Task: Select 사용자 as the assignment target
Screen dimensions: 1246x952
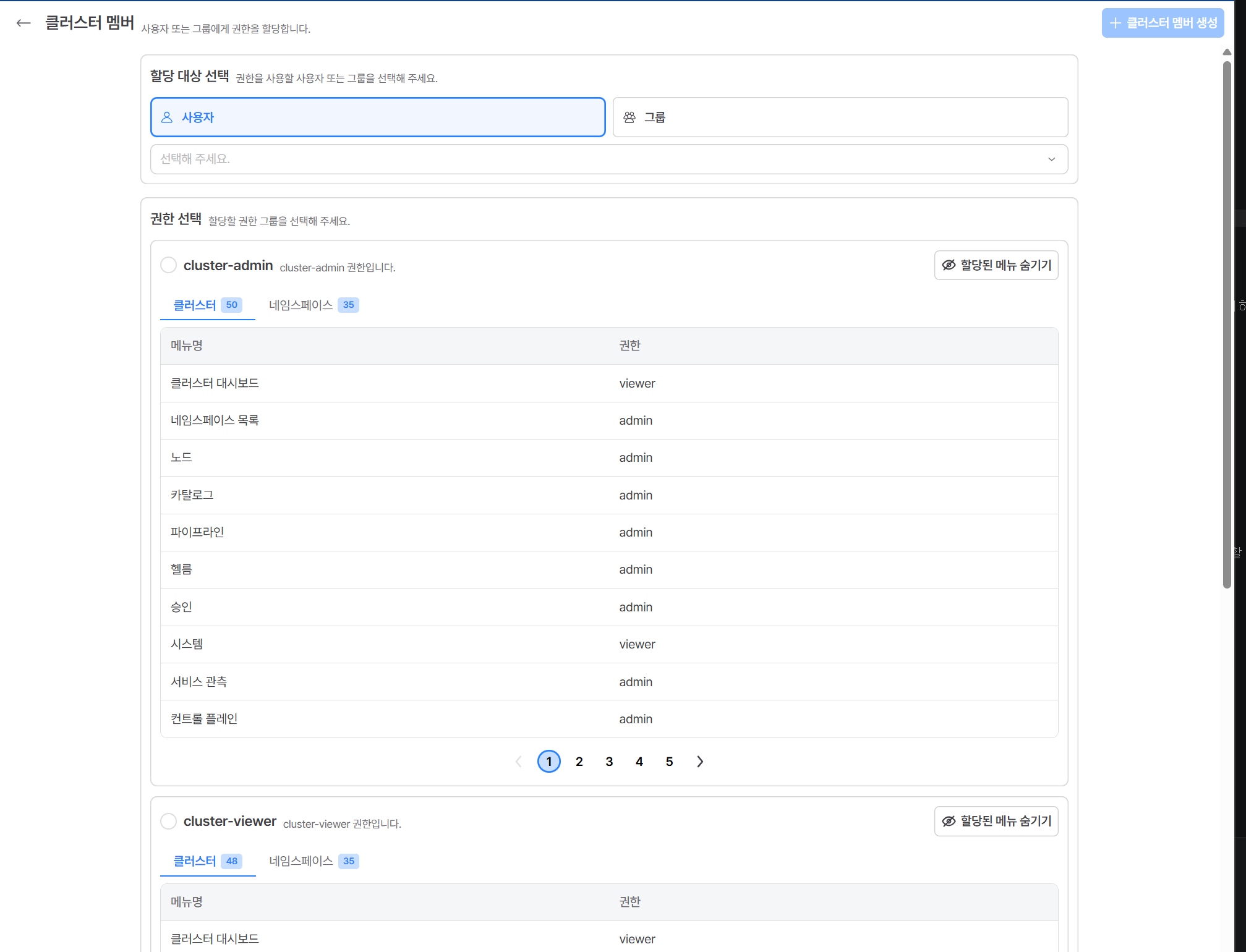Action: click(378, 117)
